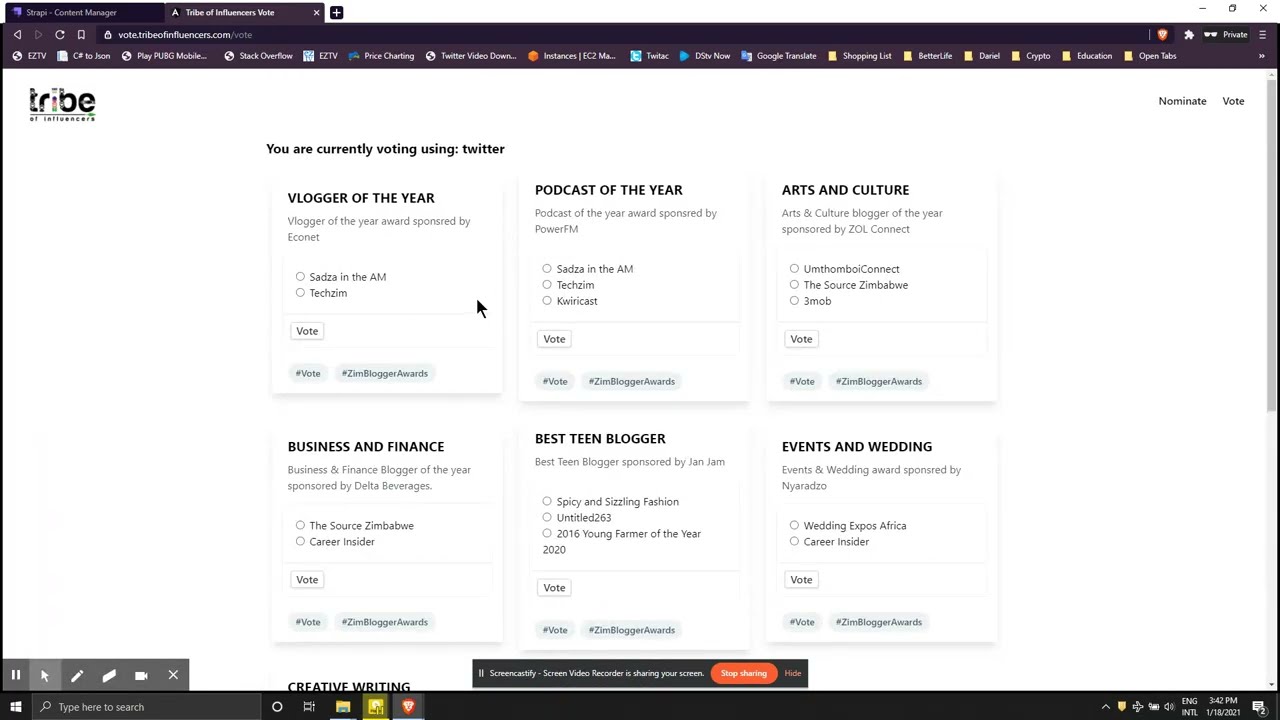The image size is (1280, 720).
Task: Reload the current voting page
Action: pyautogui.click(x=60, y=34)
